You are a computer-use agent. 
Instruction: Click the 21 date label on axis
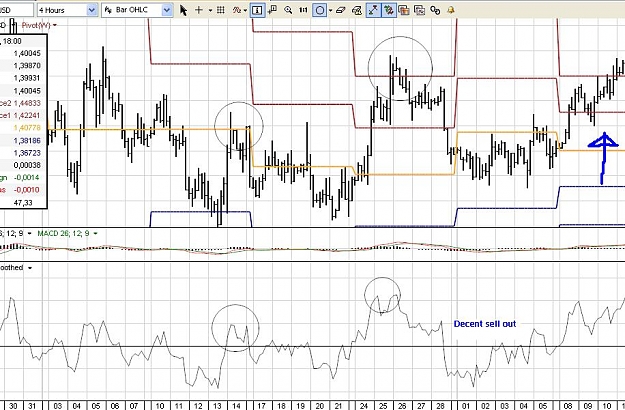coord(338,406)
